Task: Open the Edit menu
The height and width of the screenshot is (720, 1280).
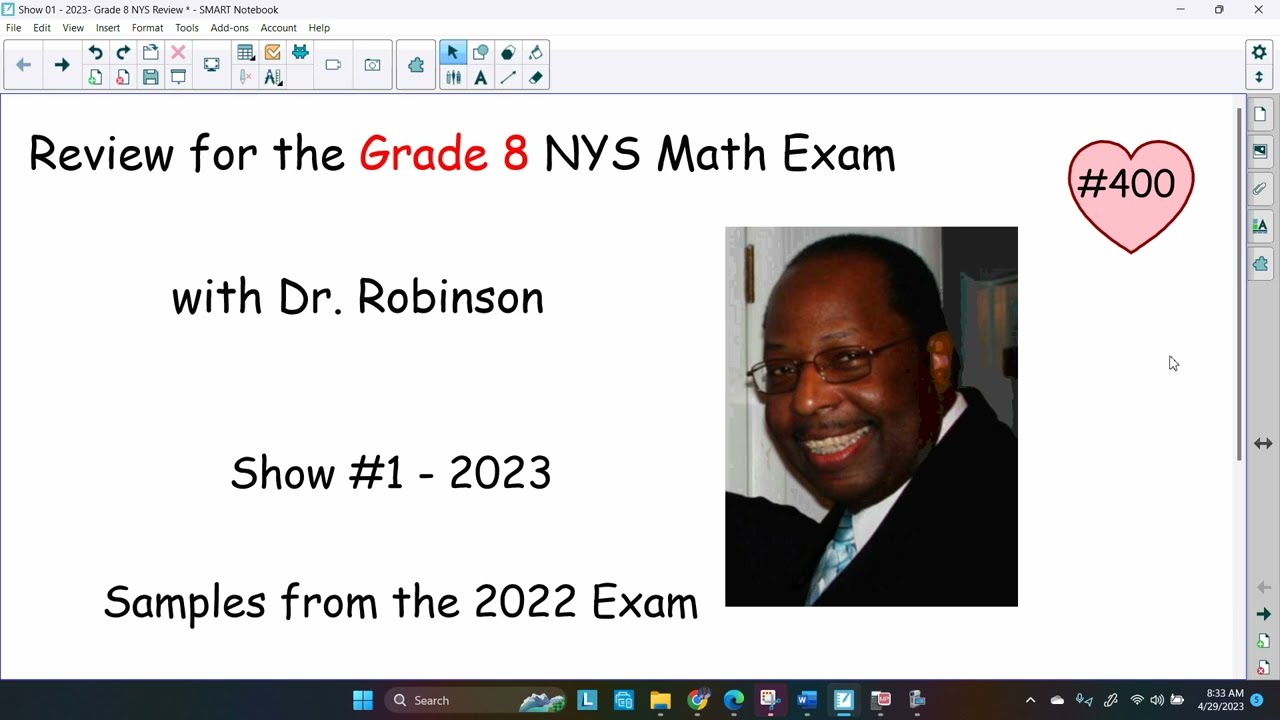Action: 42,28
